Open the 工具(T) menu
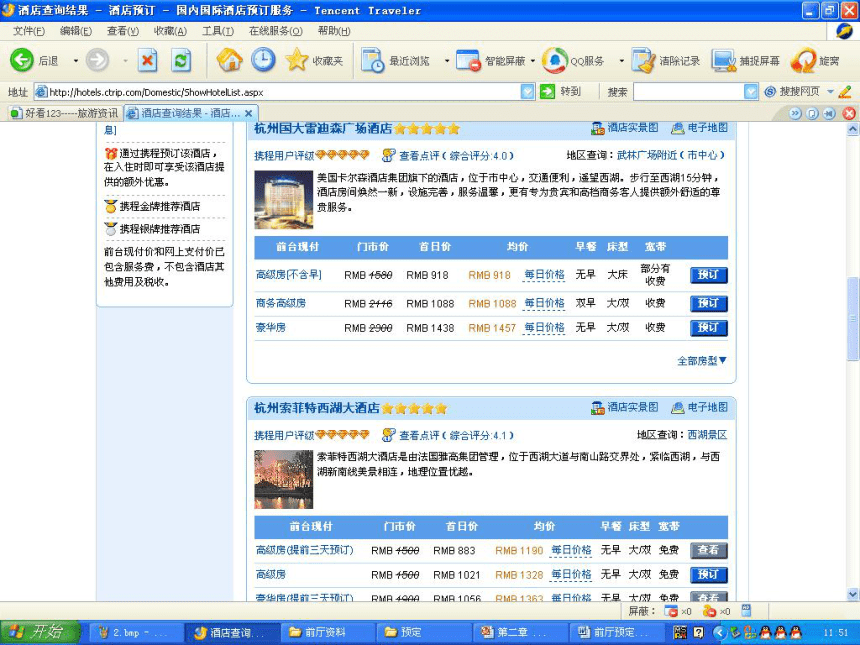This screenshot has height=645, width=860. point(218,31)
